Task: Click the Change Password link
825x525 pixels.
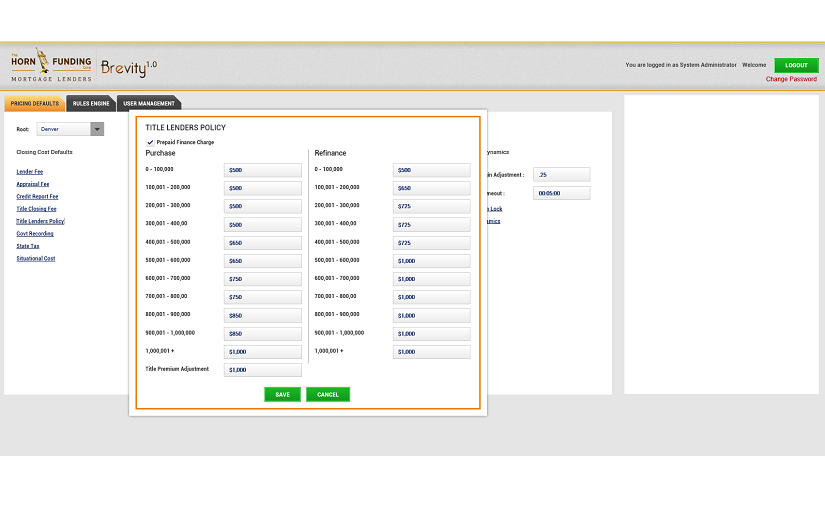Action: coord(791,79)
